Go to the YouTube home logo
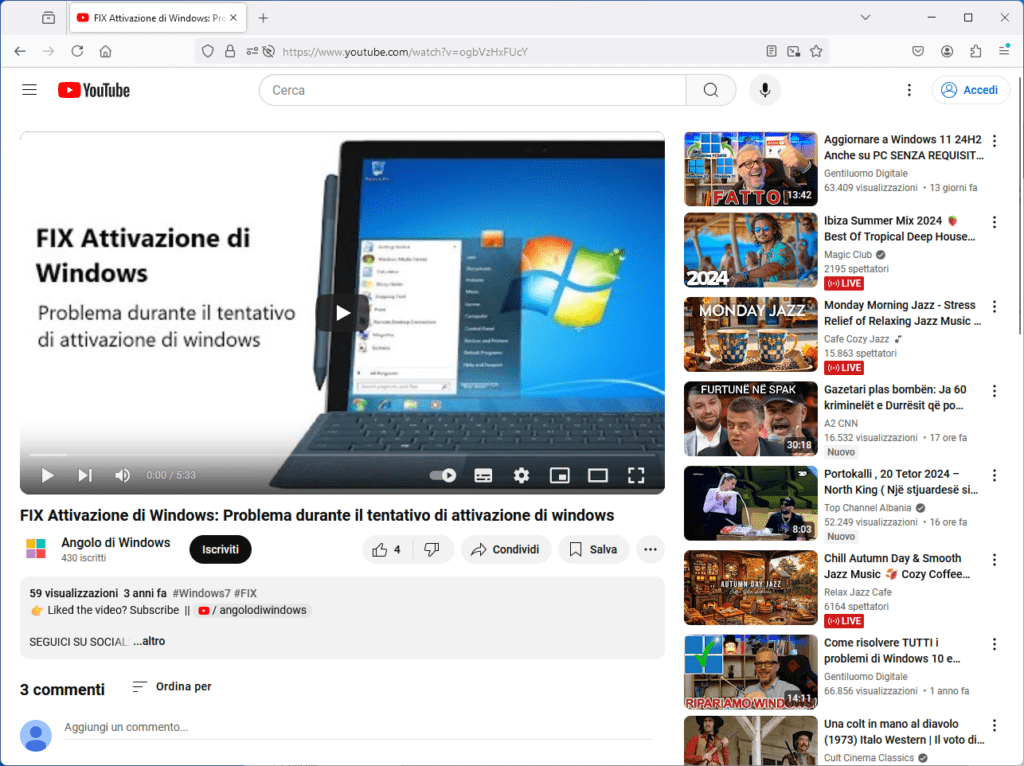Viewport: 1024px width, 766px height. [94, 90]
